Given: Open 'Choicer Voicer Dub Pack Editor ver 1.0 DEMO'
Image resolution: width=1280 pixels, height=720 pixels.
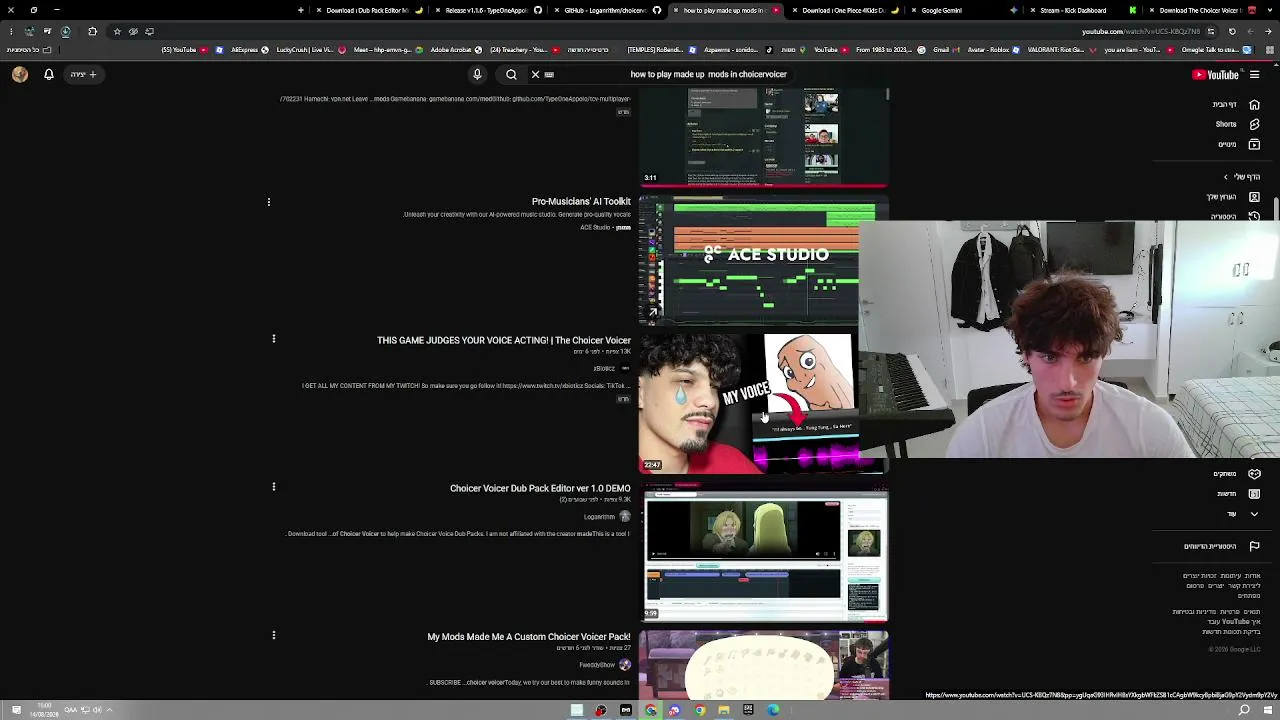Looking at the screenshot, I should pos(540,488).
